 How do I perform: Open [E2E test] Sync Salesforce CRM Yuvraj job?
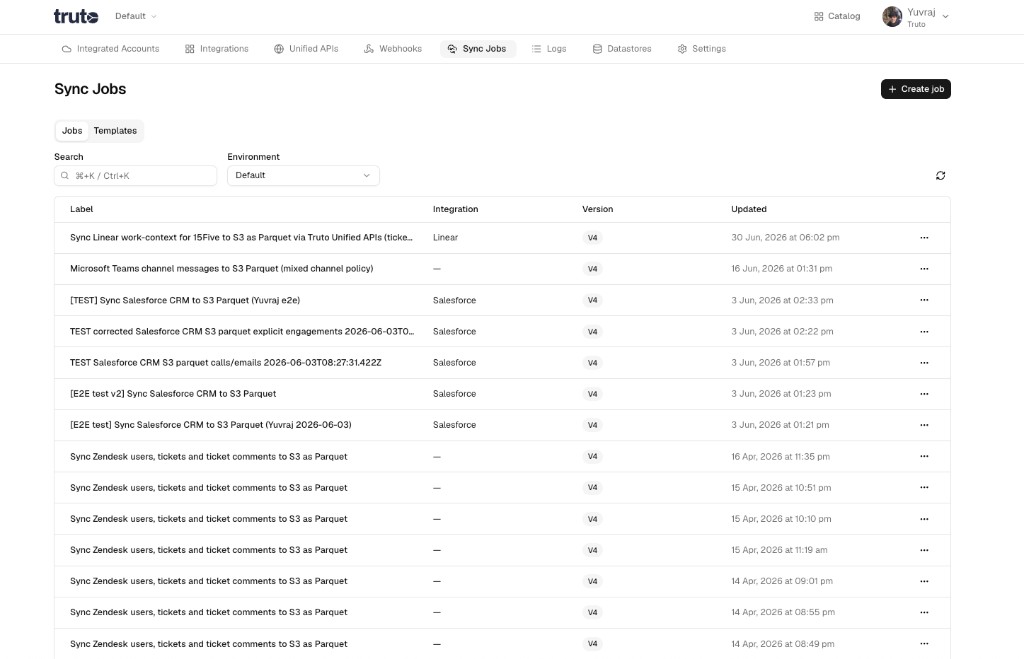(210, 425)
